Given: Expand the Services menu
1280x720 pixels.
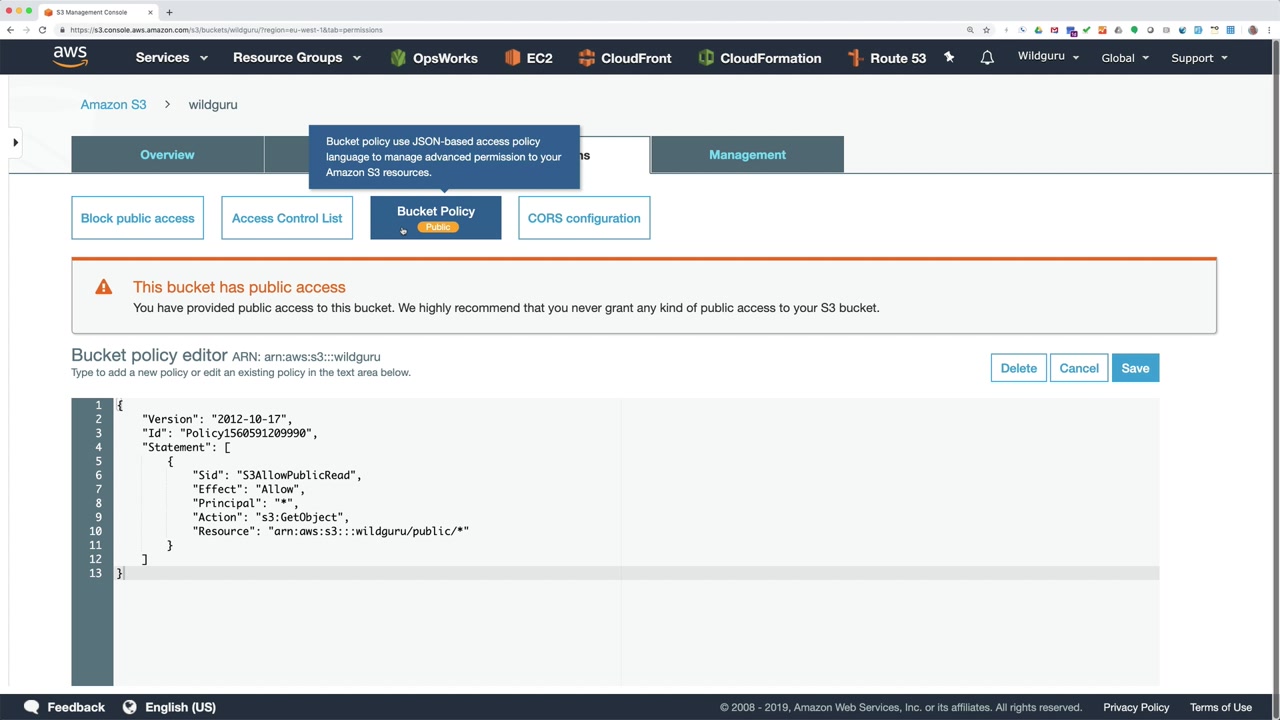Looking at the screenshot, I should [171, 58].
